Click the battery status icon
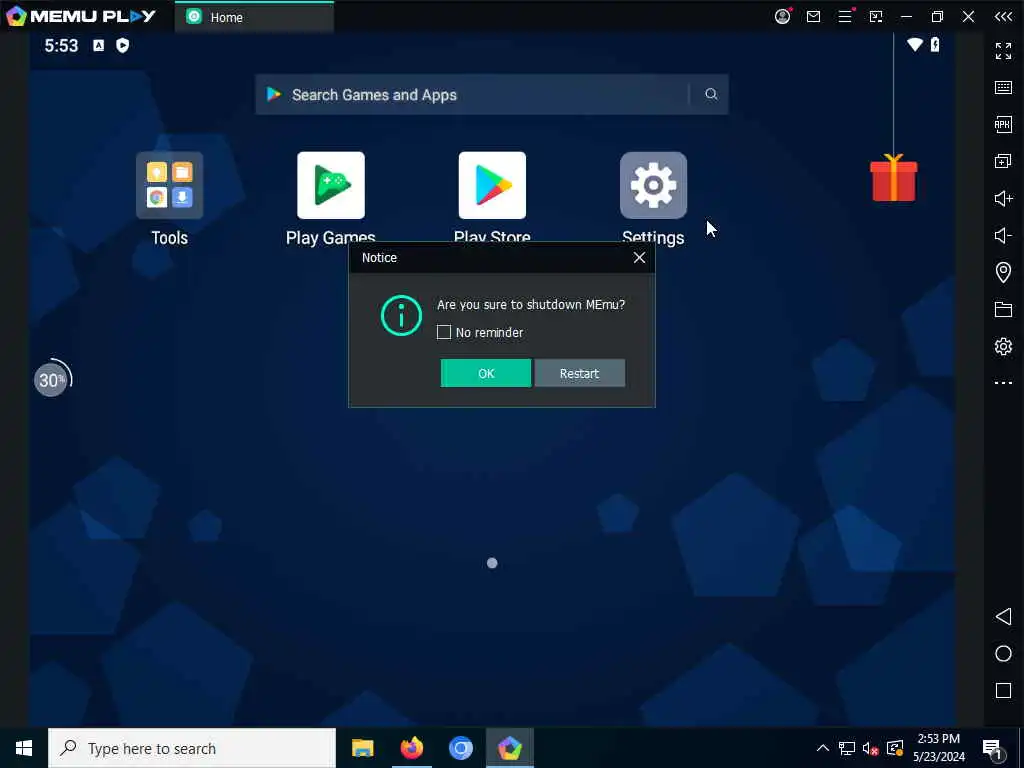 tap(935, 44)
